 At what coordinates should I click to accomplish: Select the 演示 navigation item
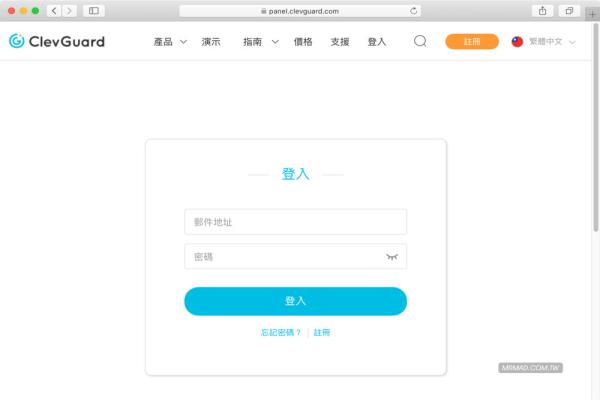click(x=211, y=42)
